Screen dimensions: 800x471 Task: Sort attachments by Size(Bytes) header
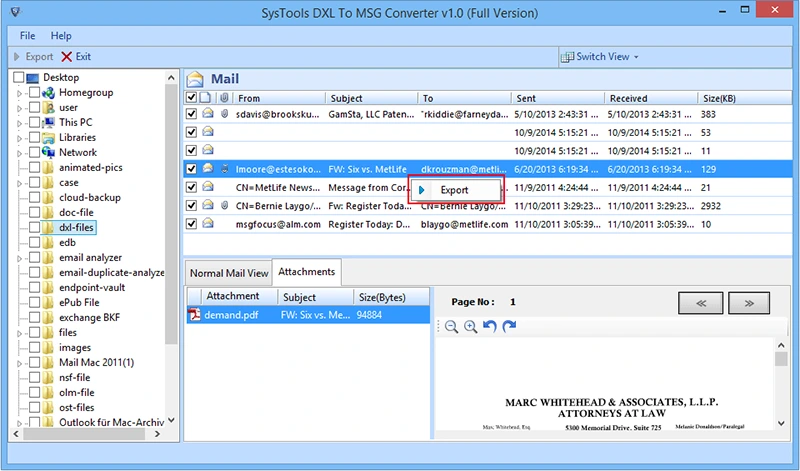click(391, 297)
